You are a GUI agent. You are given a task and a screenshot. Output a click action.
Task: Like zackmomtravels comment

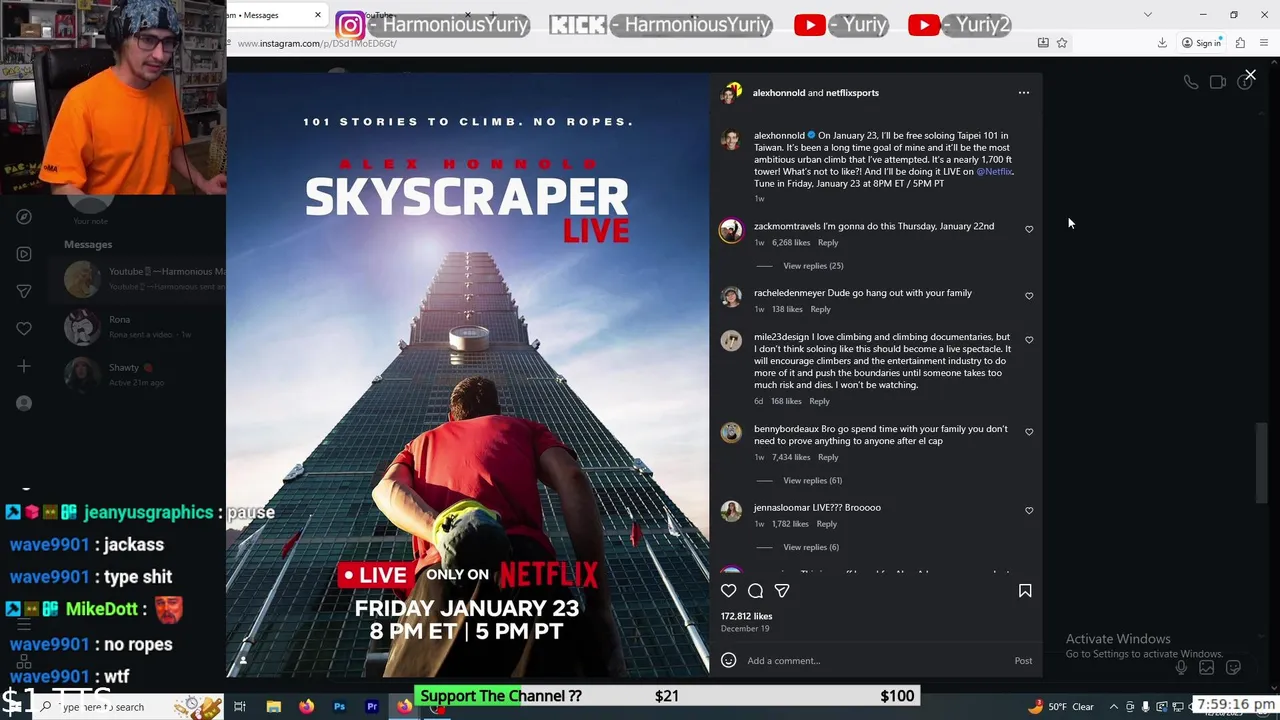(x=1029, y=229)
